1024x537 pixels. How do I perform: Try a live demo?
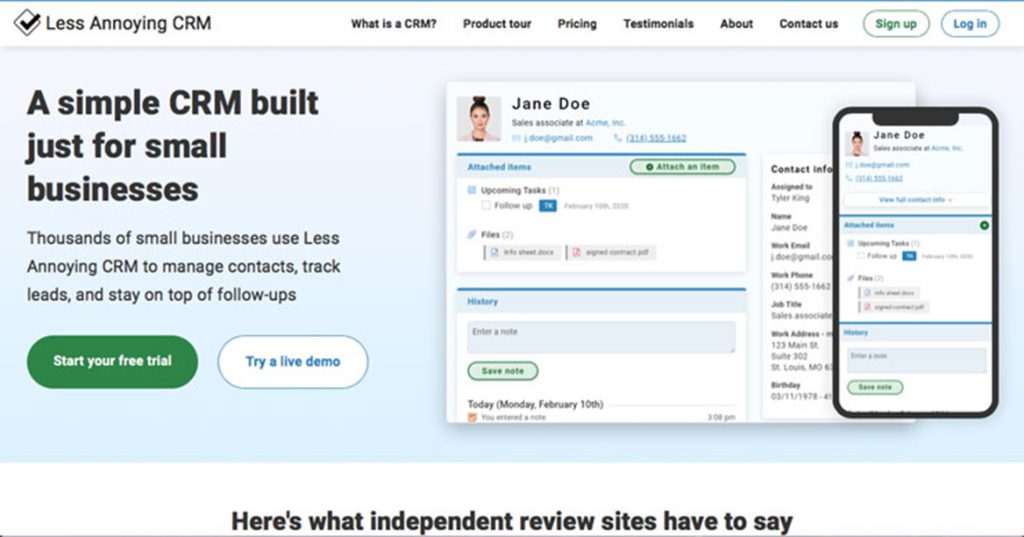[293, 361]
